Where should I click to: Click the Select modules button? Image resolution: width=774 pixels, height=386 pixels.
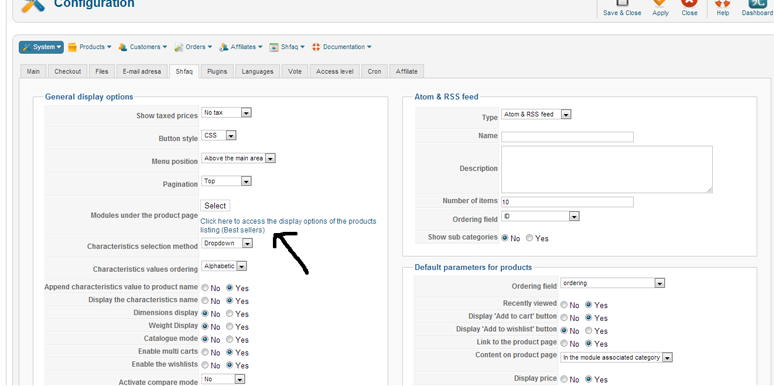click(x=215, y=206)
